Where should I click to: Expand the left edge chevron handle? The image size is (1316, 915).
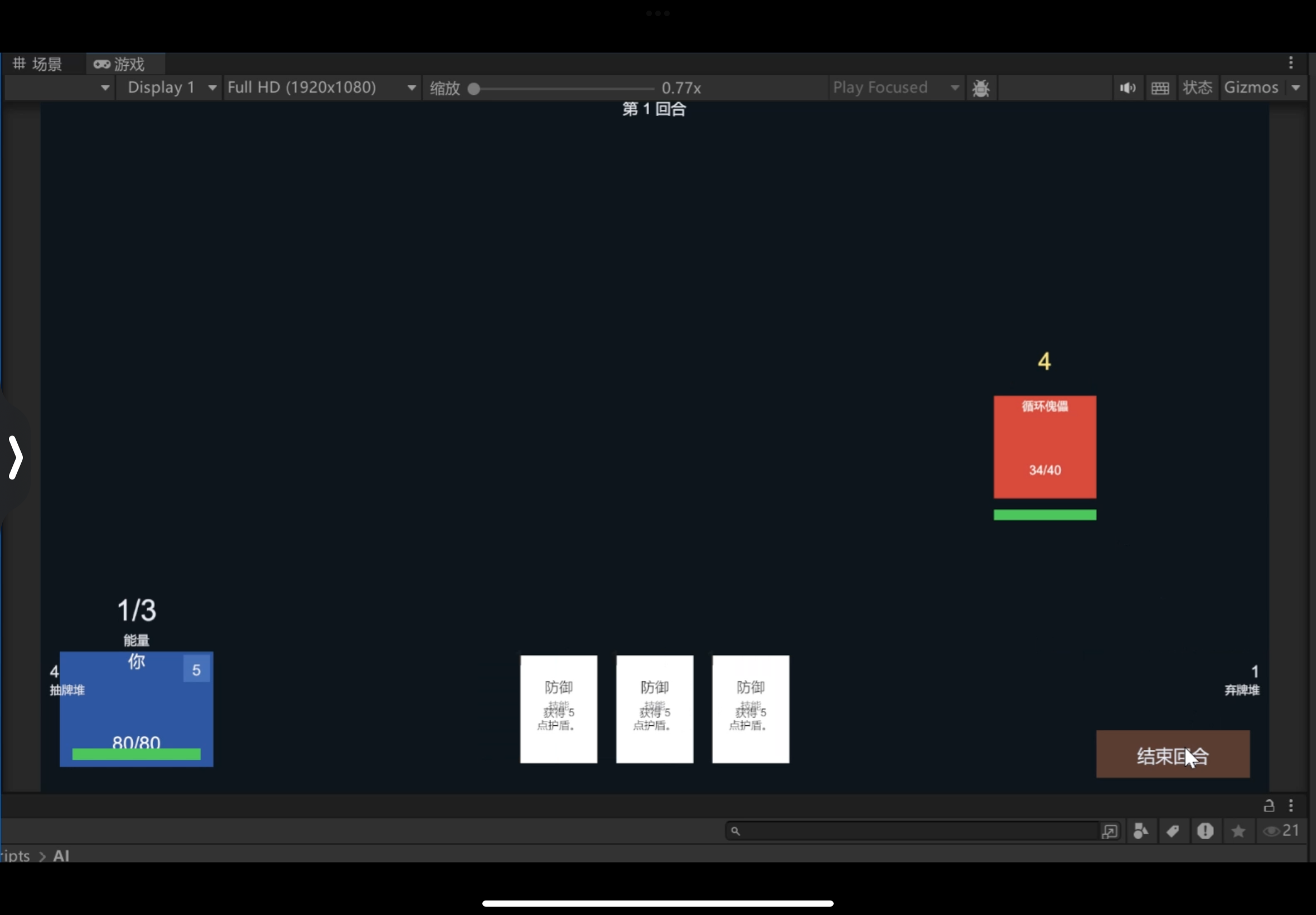(16, 457)
